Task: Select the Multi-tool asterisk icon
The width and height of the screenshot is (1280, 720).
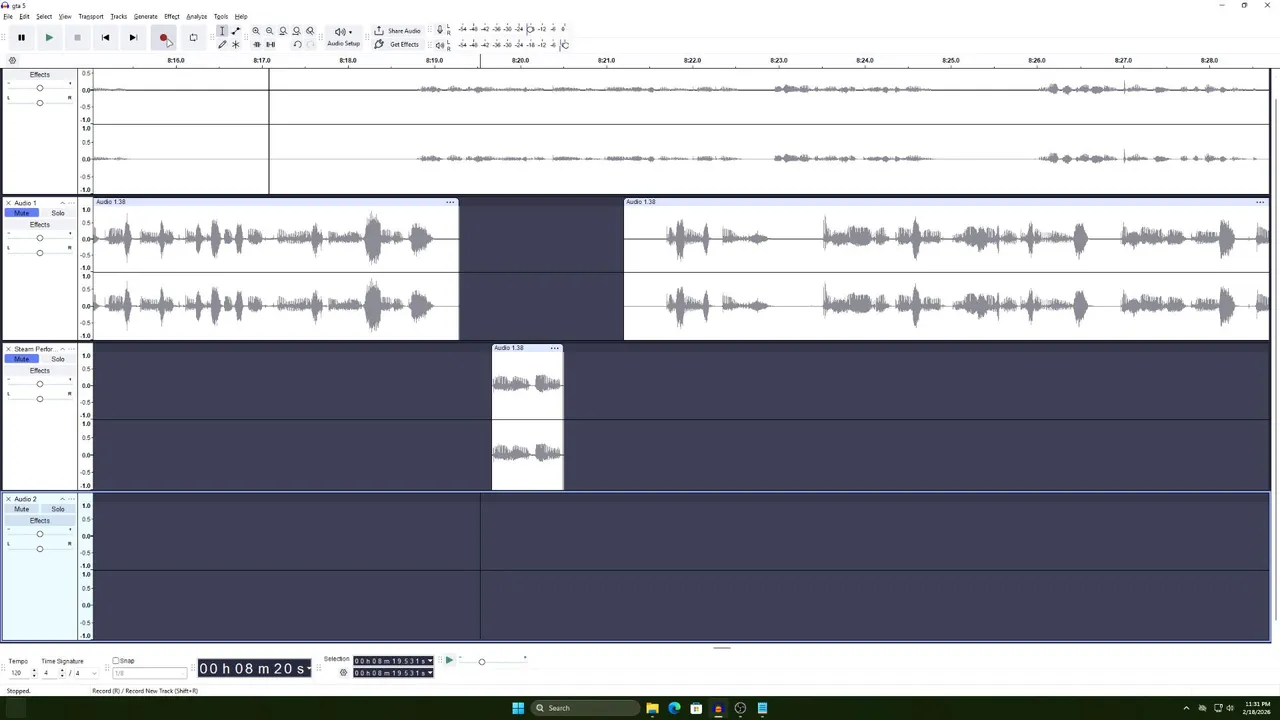Action: click(236, 45)
